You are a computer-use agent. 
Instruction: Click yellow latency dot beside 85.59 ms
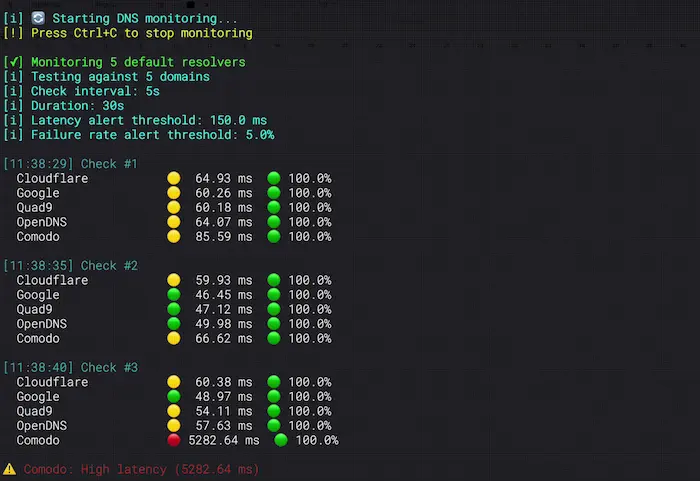pyautogui.click(x=174, y=236)
